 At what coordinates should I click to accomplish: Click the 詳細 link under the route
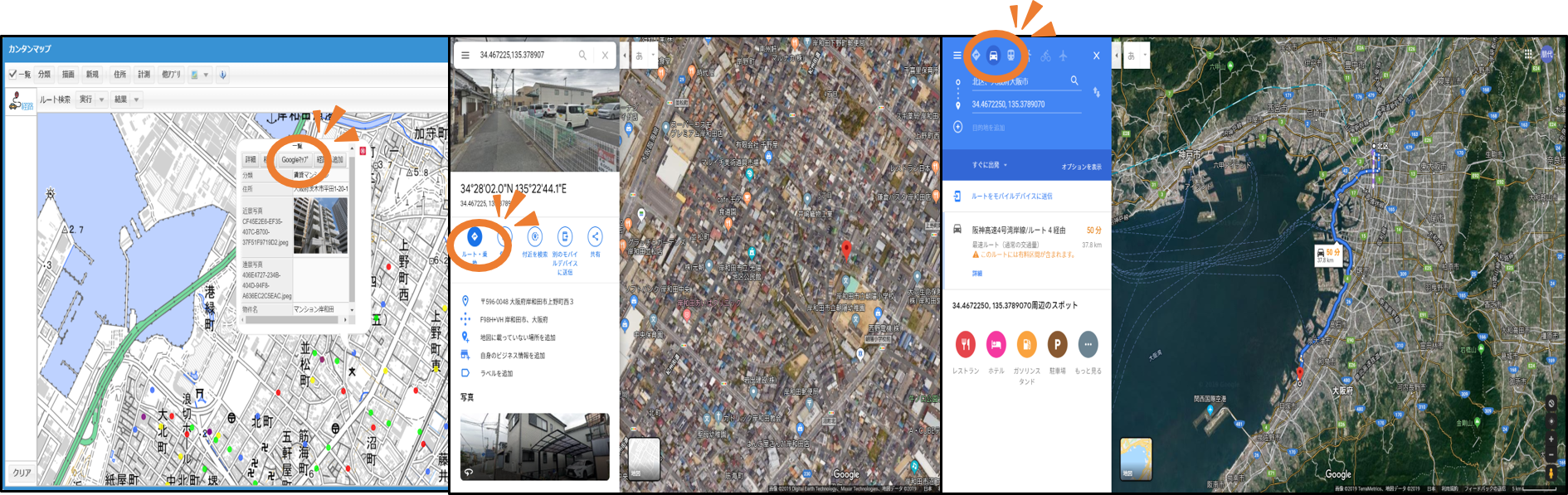(x=977, y=273)
